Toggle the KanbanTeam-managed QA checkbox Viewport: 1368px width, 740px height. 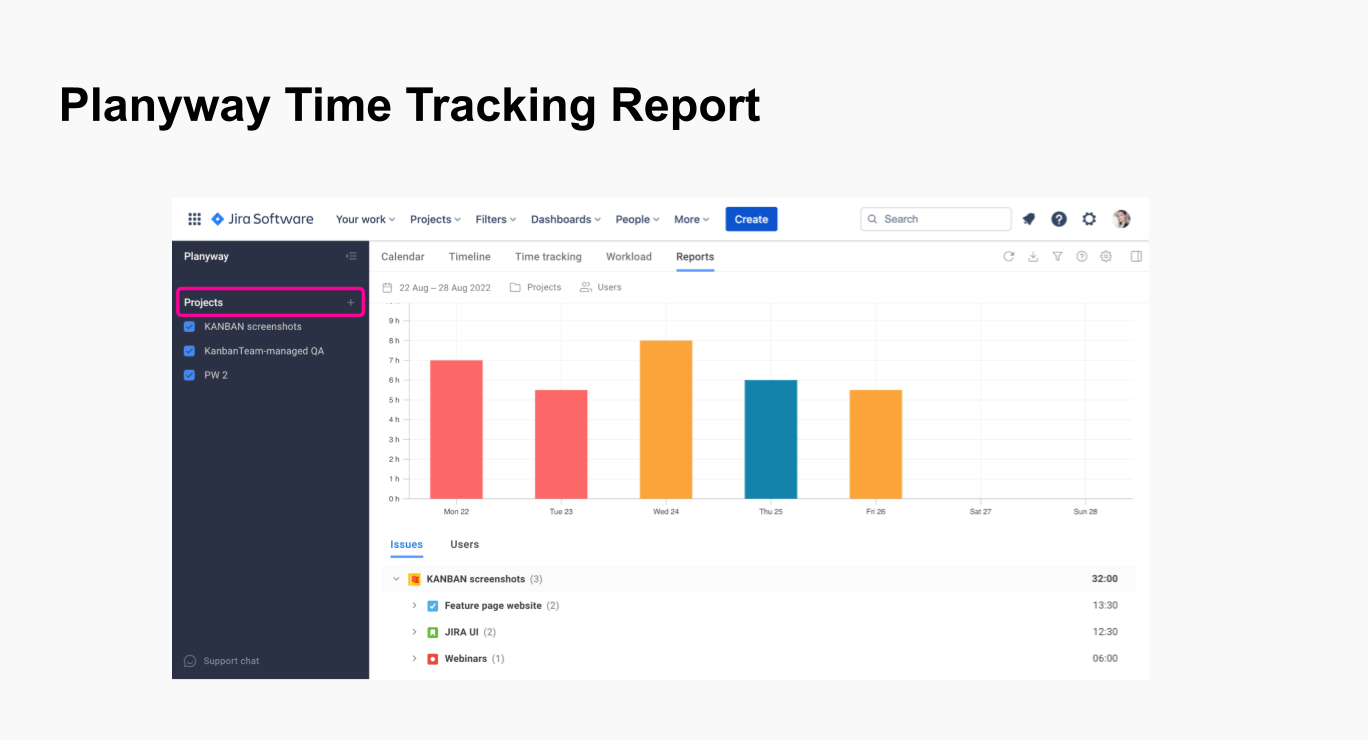click(189, 351)
